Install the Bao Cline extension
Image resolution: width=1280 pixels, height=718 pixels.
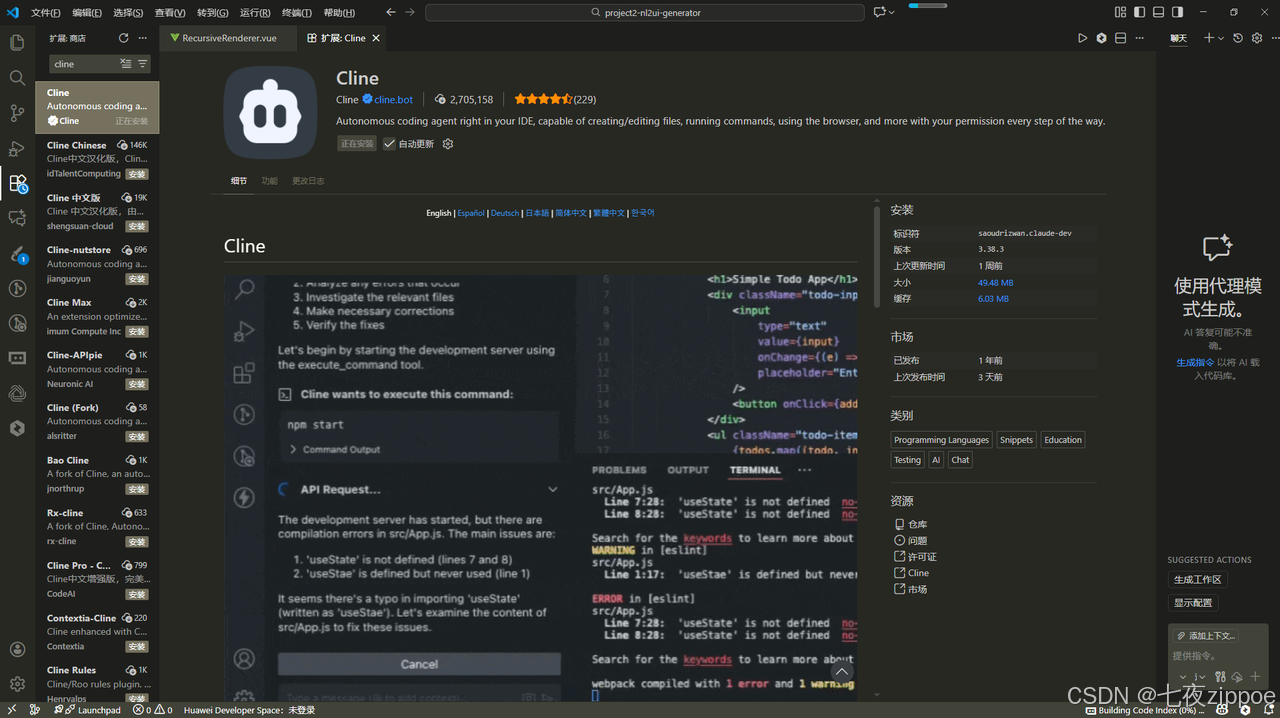(x=137, y=489)
